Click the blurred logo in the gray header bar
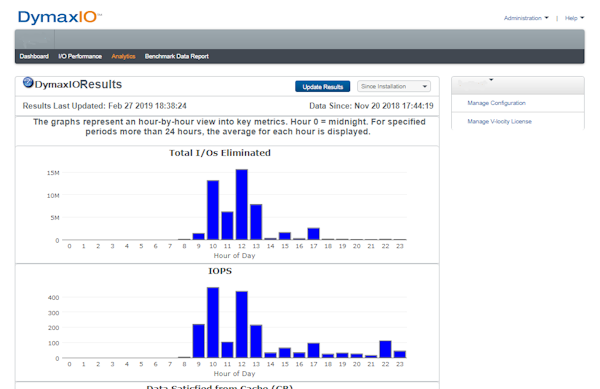Screen dimensions: 600x389 (34, 39)
